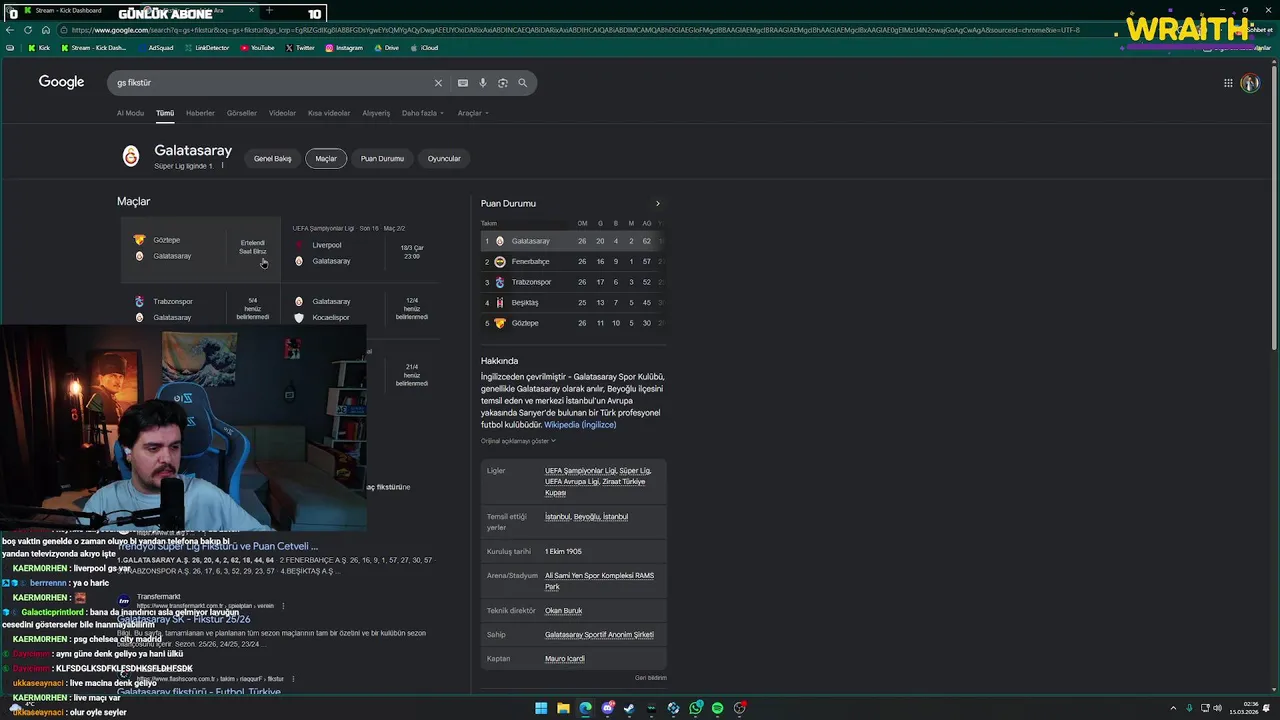Expand 'Orijinal açıklamayı göster'
Viewport: 1280px width, 720px height.
click(x=518, y=441)
